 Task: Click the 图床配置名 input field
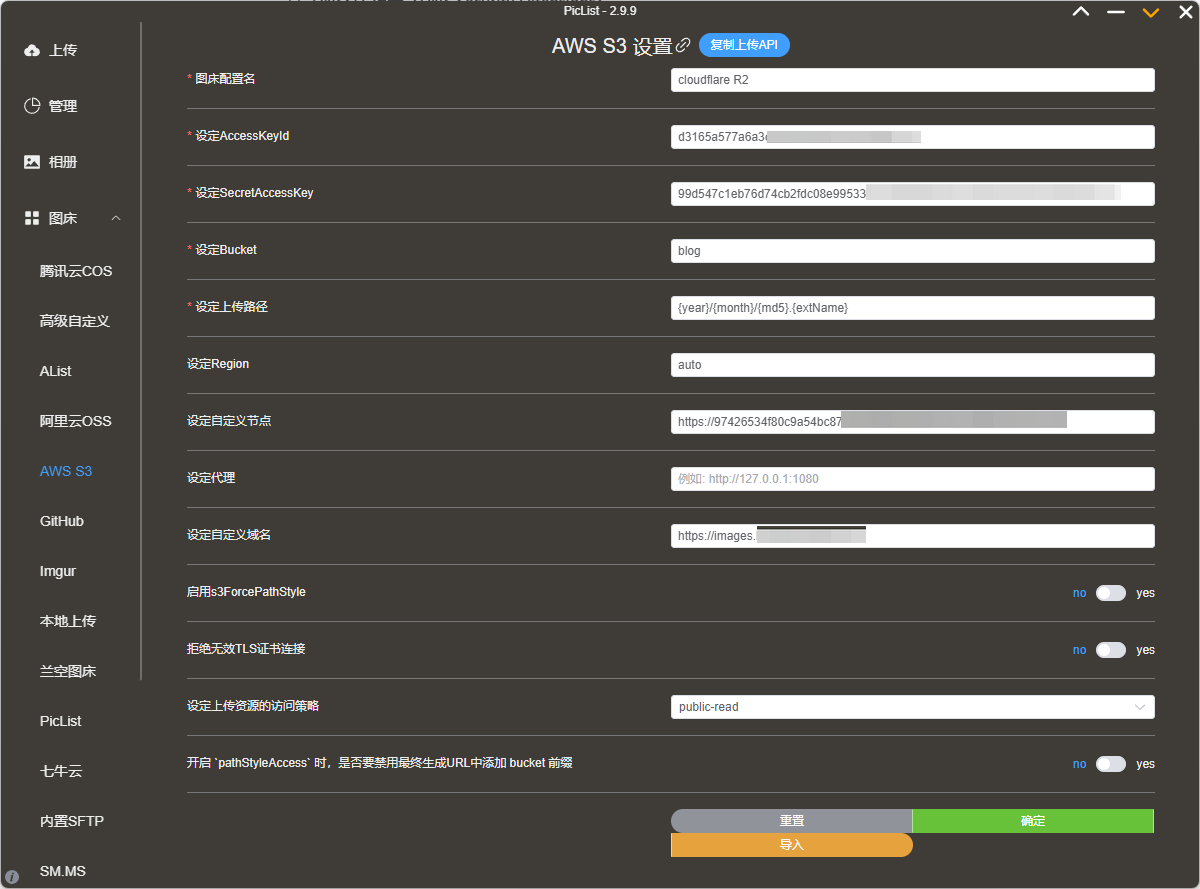[912, 80]
